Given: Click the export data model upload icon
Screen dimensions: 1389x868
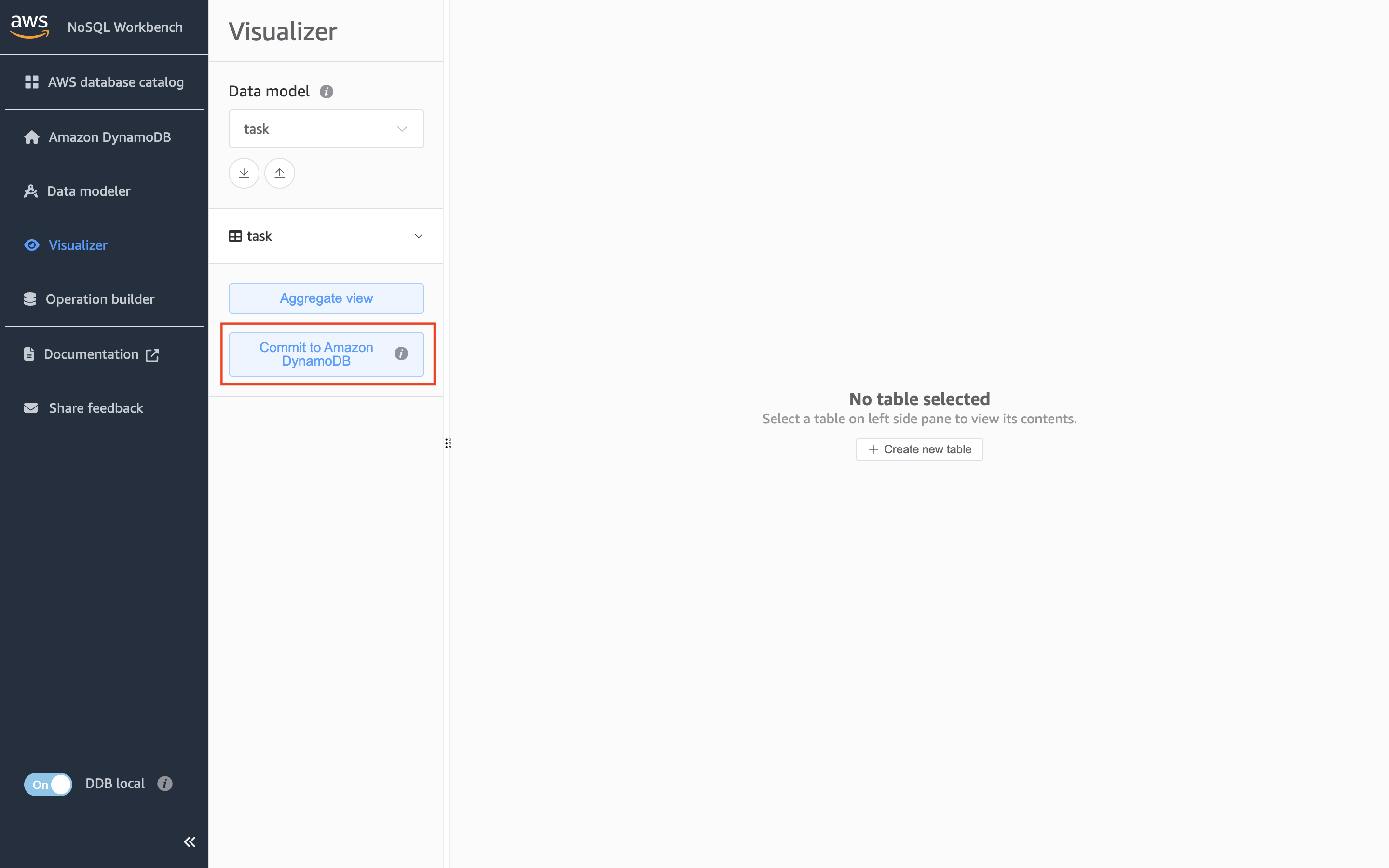Looking at the screenshot, I should (x=280, y=173).
